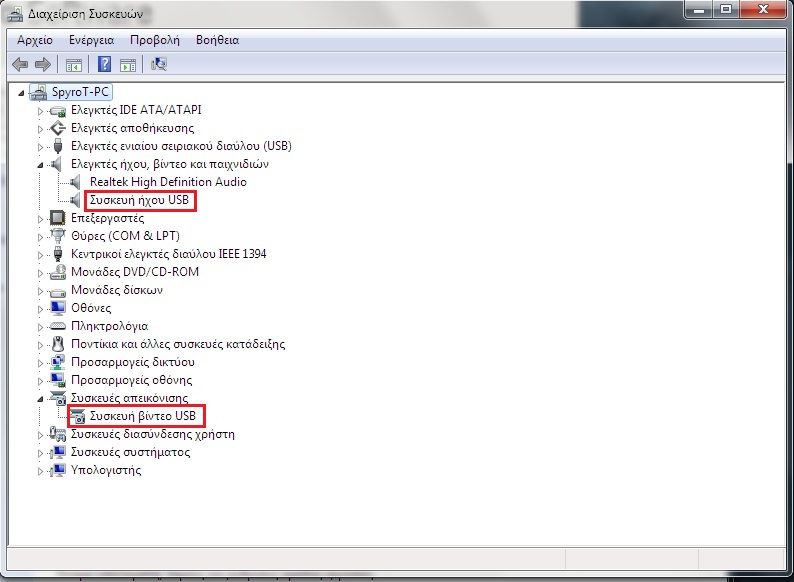The height and width of the screenshot is (582, 794).
Task: Click the Προσαρμογείς δικτύου network icon
Action: 58,362
